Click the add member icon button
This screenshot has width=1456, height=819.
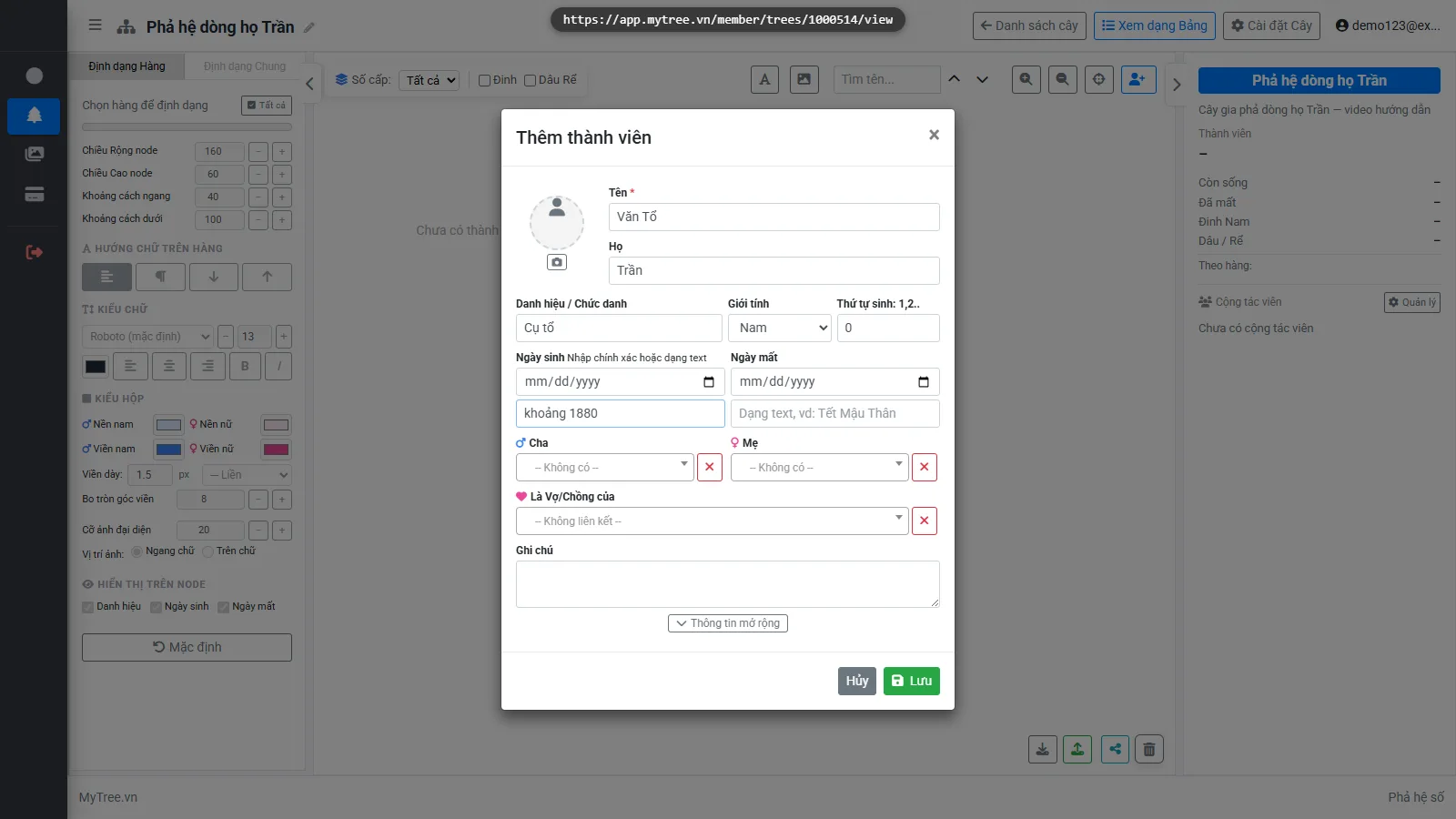pos(1138,79)
